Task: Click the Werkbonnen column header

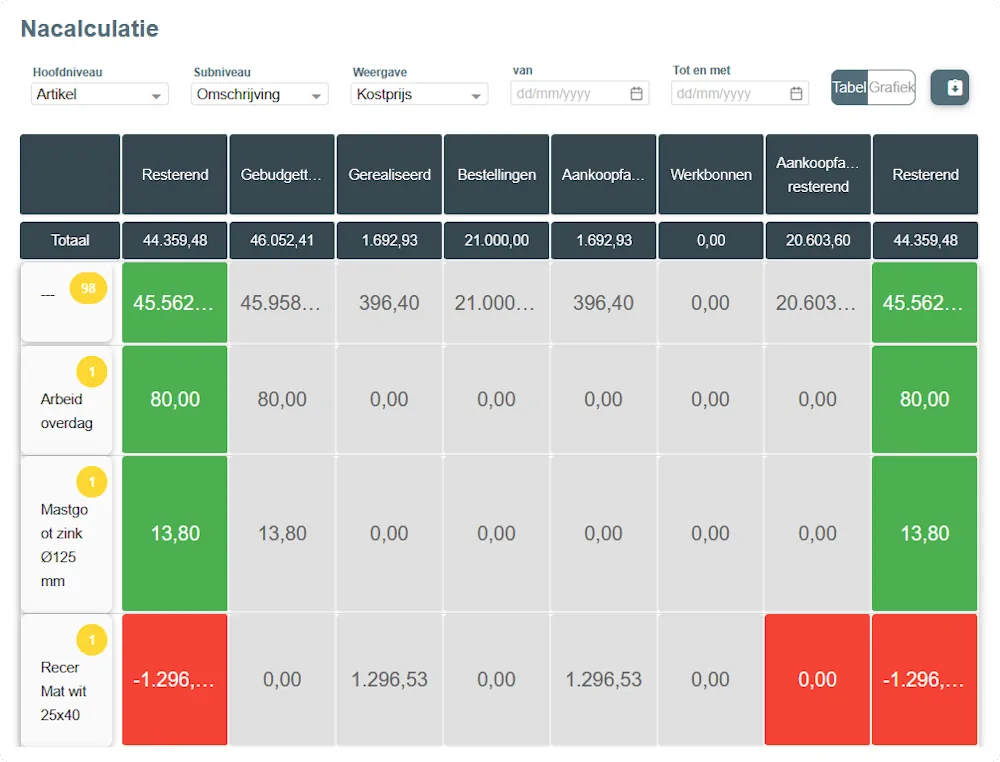Action: click(x=711, y=175)
